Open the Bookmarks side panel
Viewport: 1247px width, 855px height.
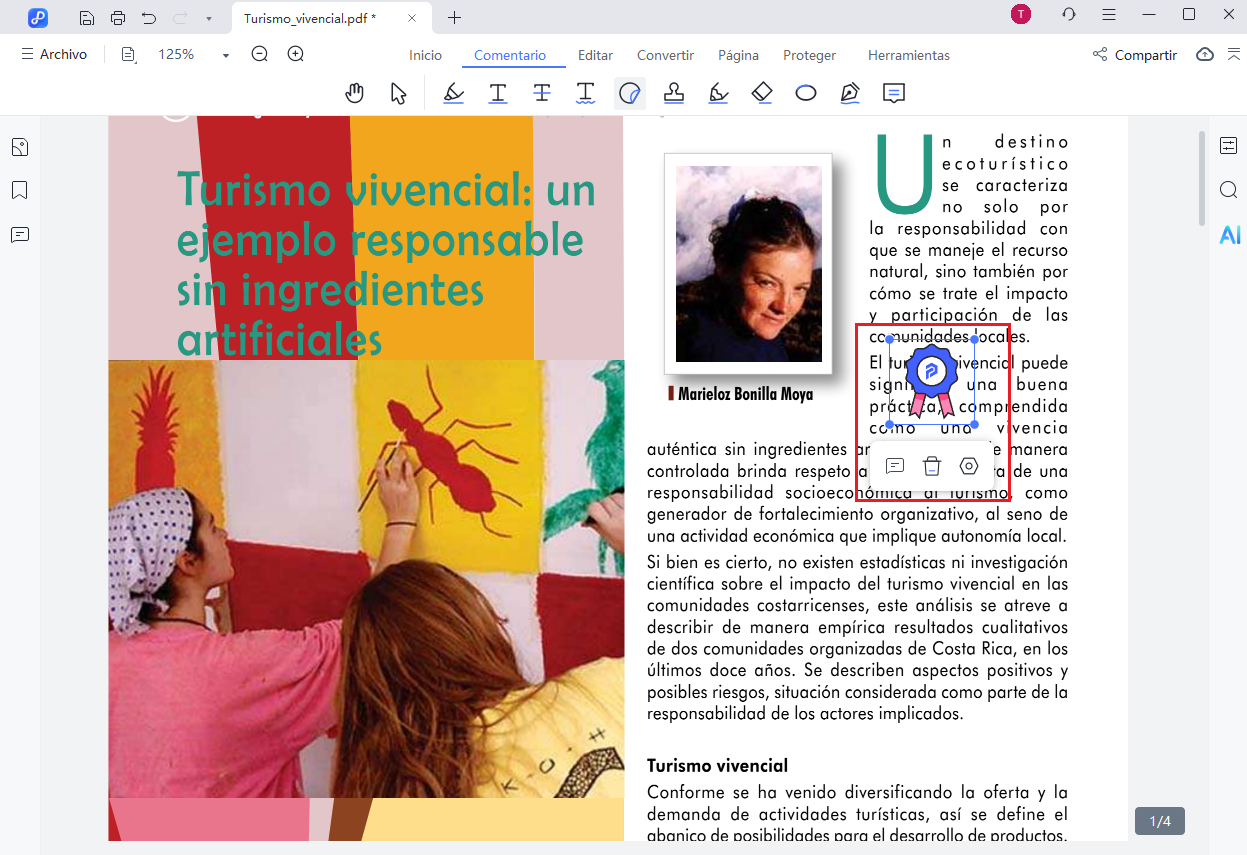pyautogui.click(x=20, y=191)
